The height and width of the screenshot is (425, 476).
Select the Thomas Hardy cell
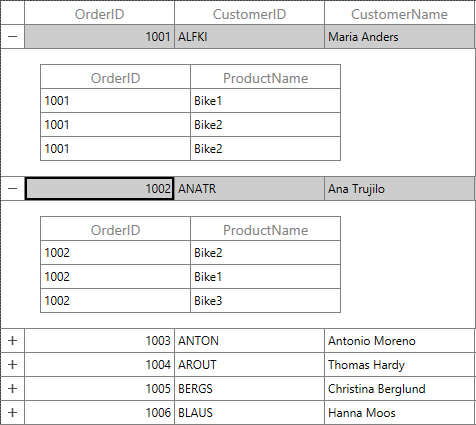(x=399, y=365)
